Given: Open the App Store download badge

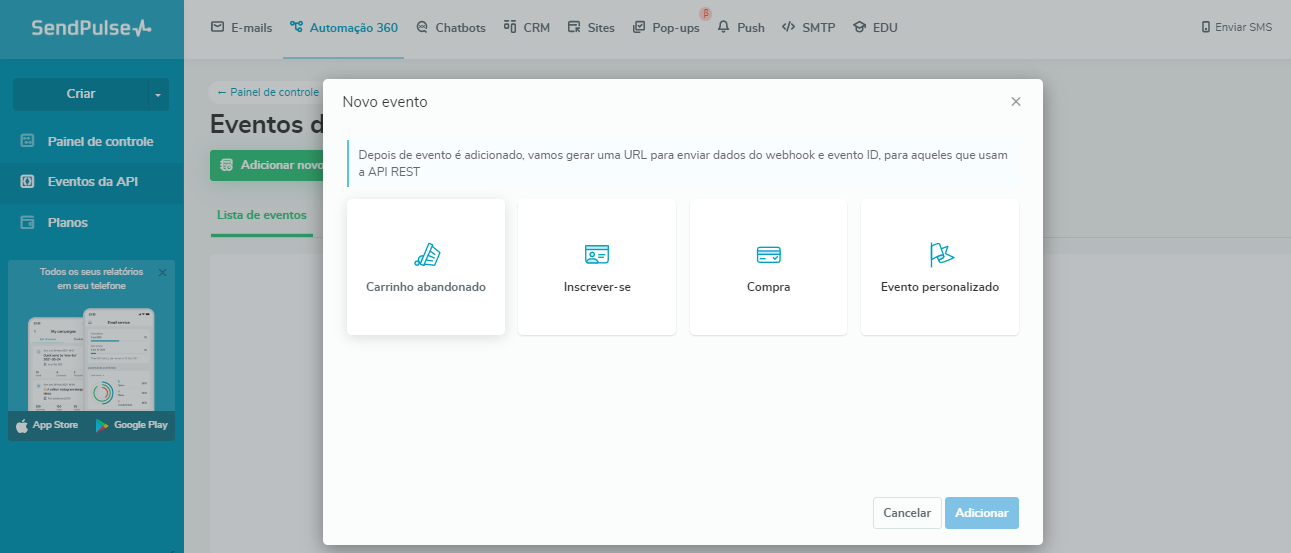Looking at the screenshot, I should [48, 425].
